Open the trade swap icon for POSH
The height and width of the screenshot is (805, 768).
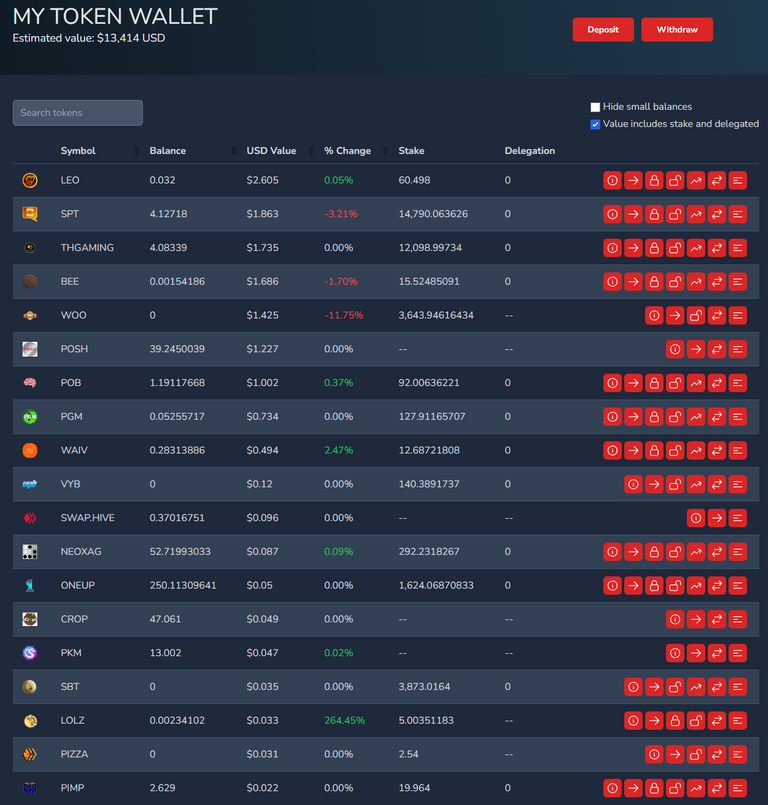point(717,349)
